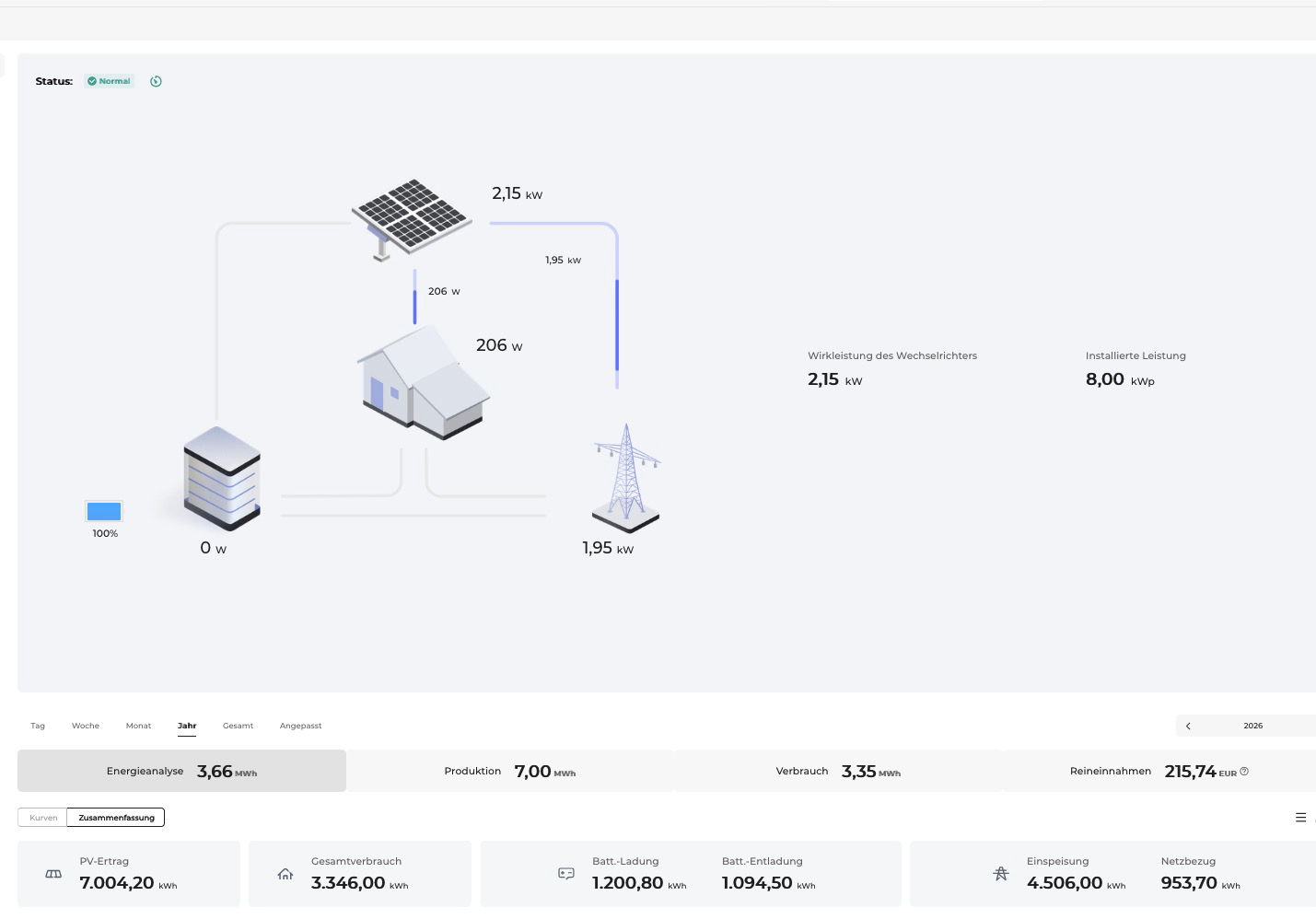Open help icon next to Reineinnahmen EUR

tap(1244, 772)
